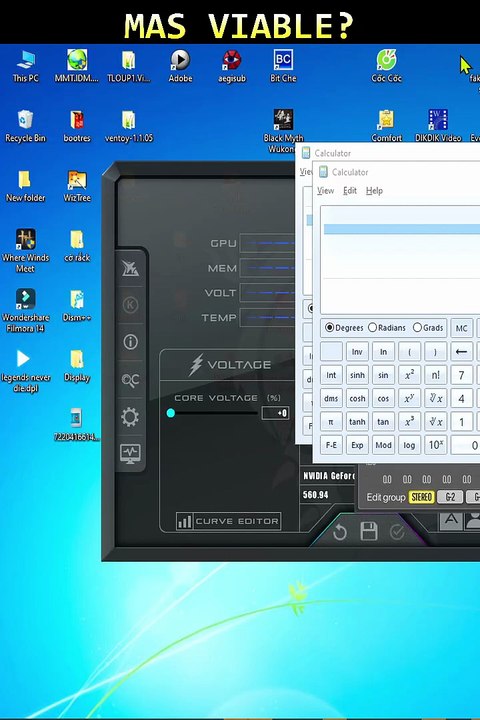Open the Recycle Bin desktop icon
Viewport: 480px width, 720px height.
25,126
